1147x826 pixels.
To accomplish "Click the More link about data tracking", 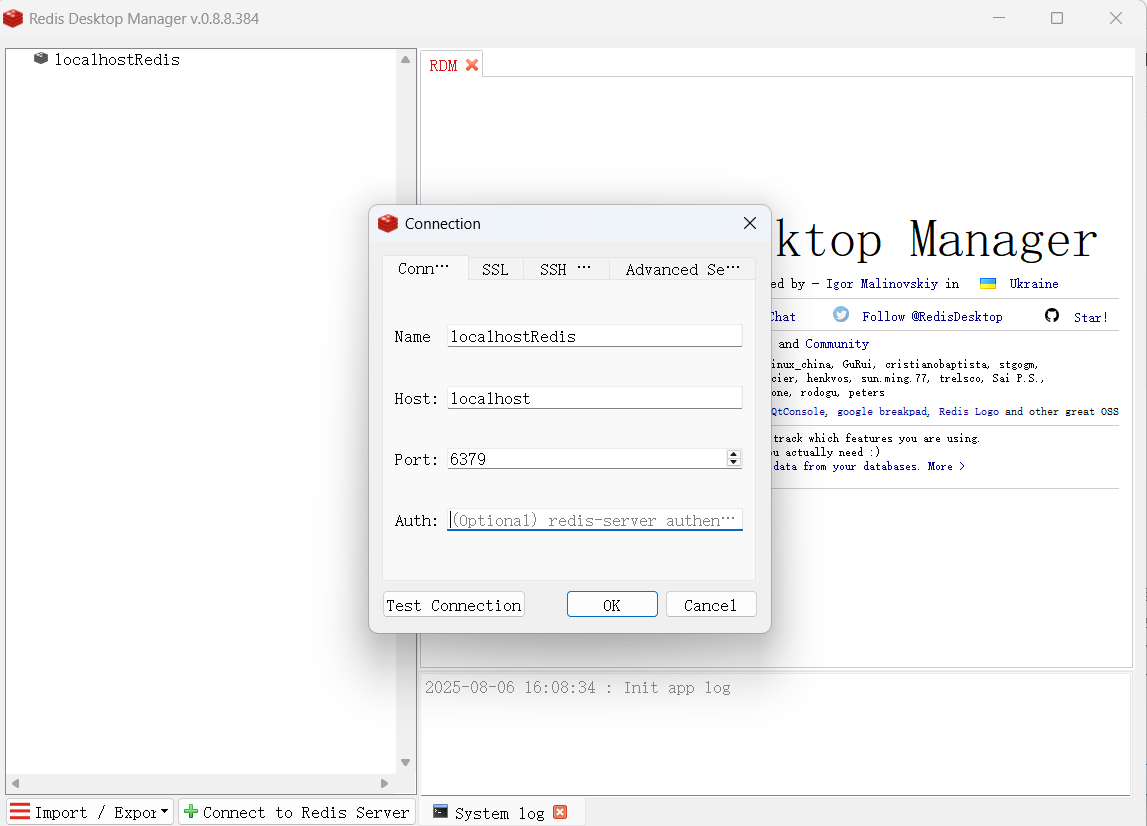I will pos(946,467).
